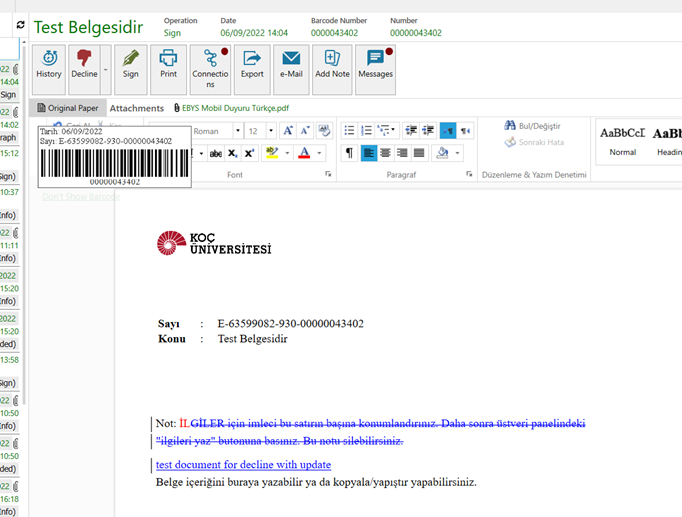The height and width of the screenshot is (517, 682).
Task: Export the document
Action: pos(252,66)
